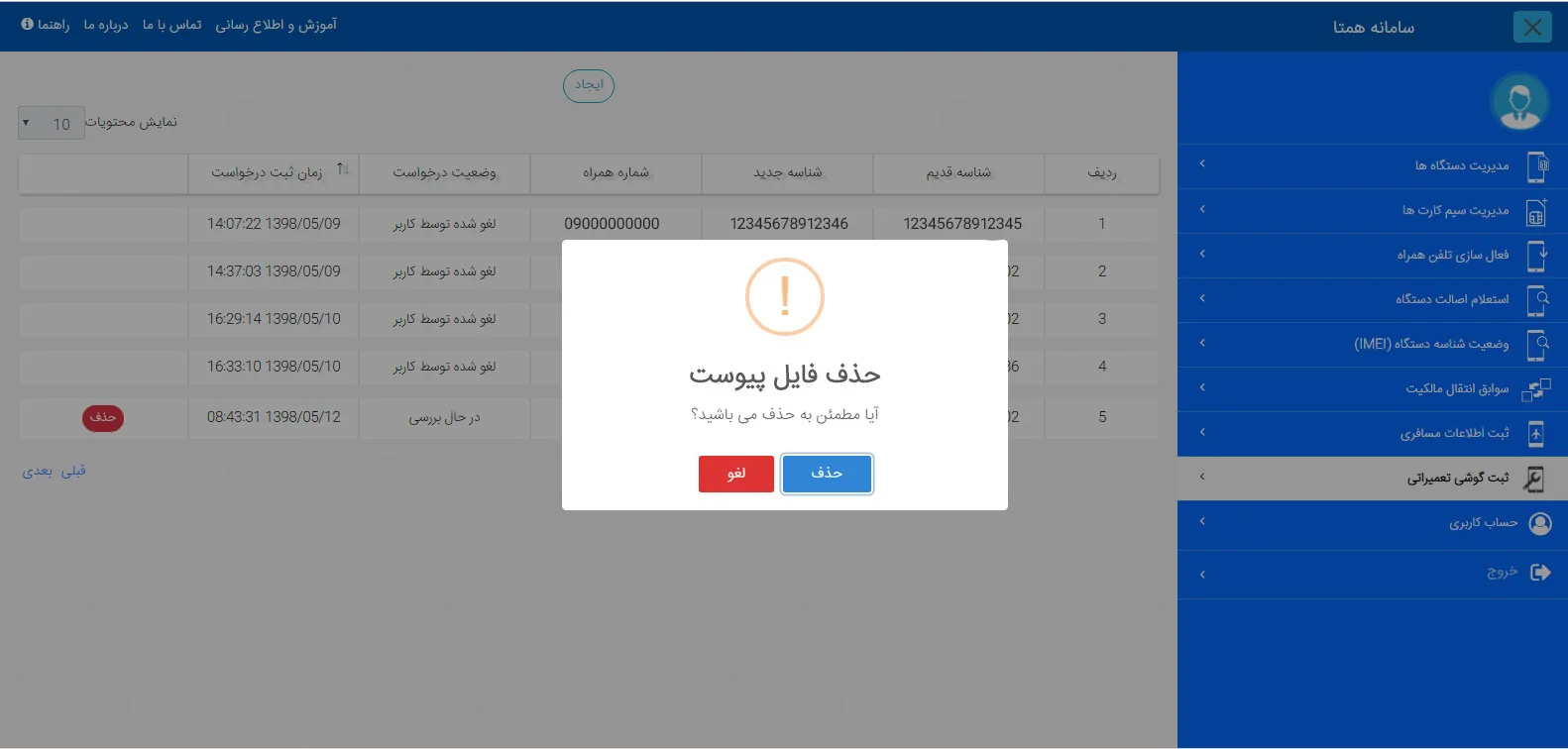The height and width of the screenshot is (749, 1568).
Task: Open the سوابق انتقال مالکیت menu item
Action: [x=1373, y=389]
